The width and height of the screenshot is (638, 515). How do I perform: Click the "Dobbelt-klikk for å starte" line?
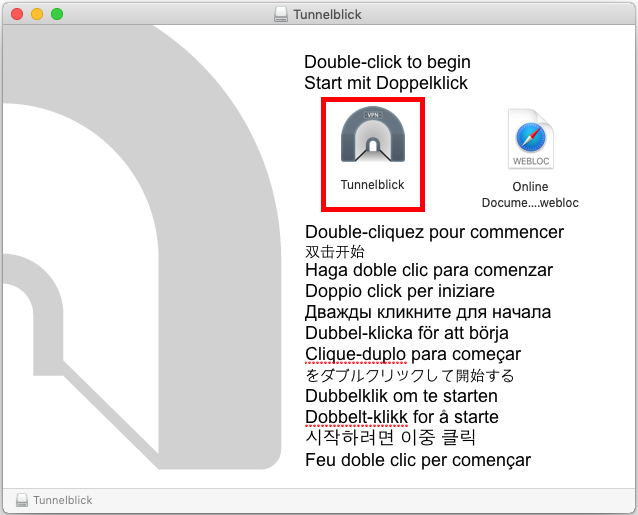click(x=402, y=417)
